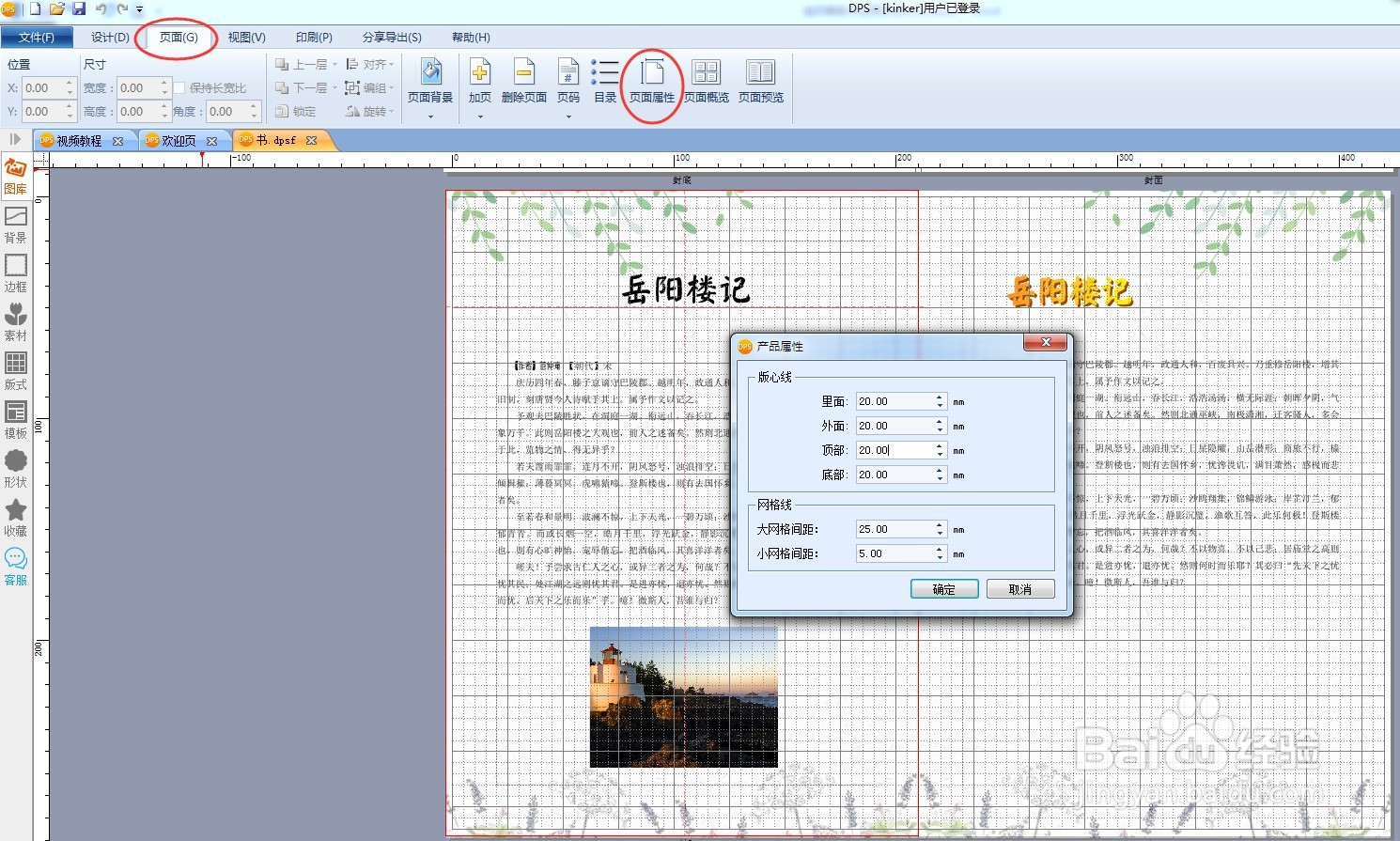Open the 对齐 align dropdown
Viewport: 1400px width, 841px height.
369,65
